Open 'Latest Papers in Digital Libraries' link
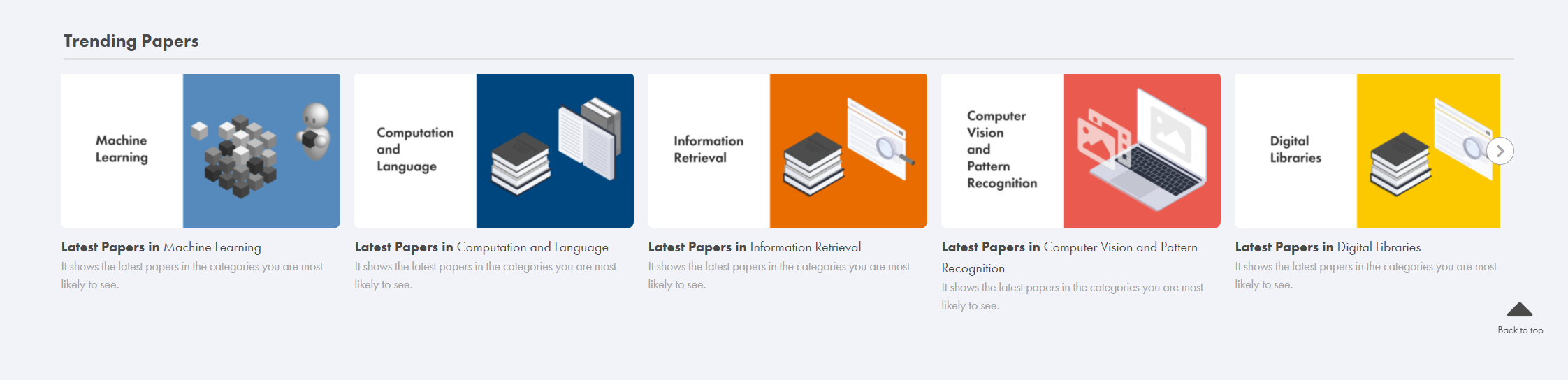The image size is (1568, 380). click(x=1328, y=247)
